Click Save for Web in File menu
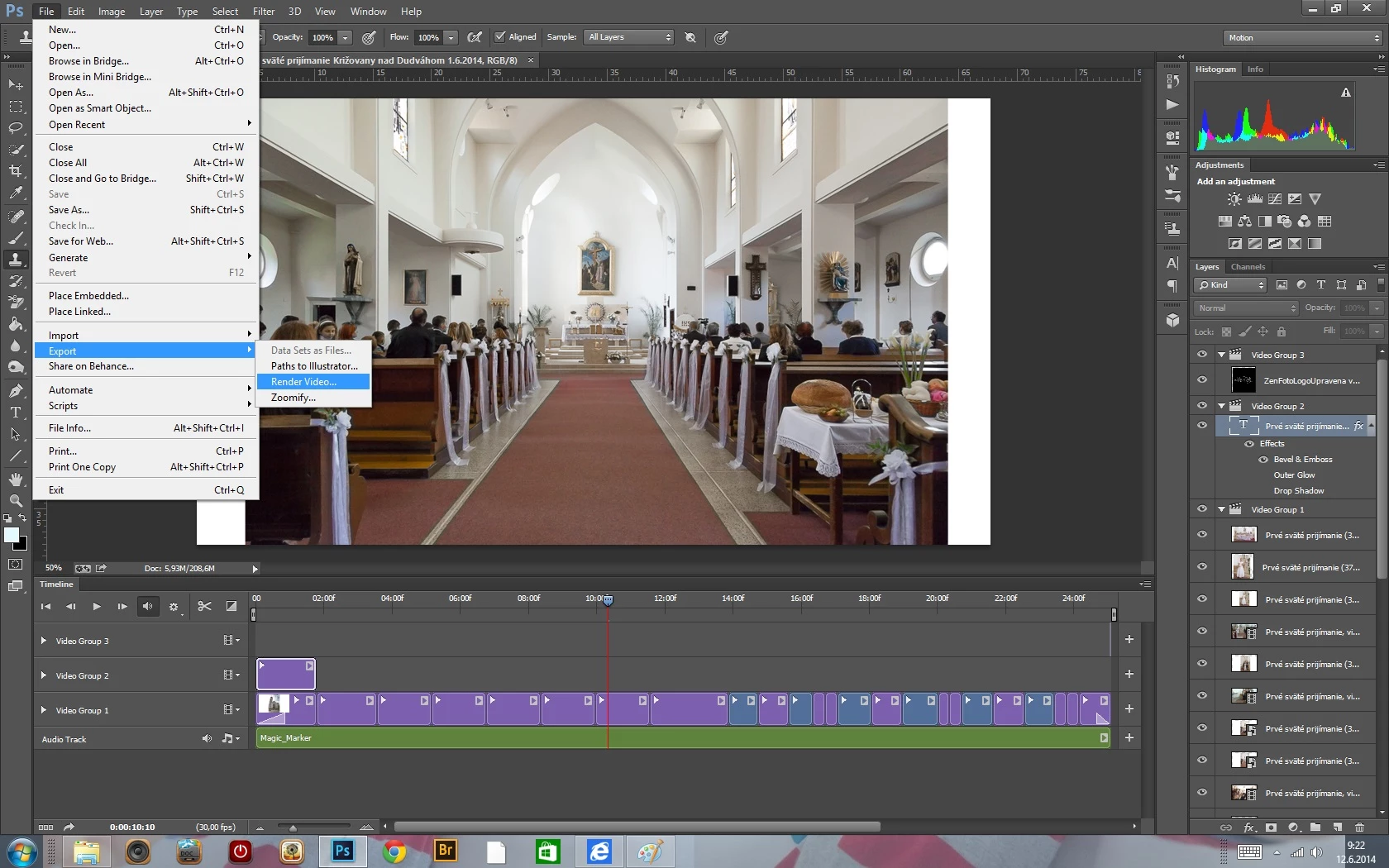Screen dimensions: 1389x868 [x=81, y=241]
